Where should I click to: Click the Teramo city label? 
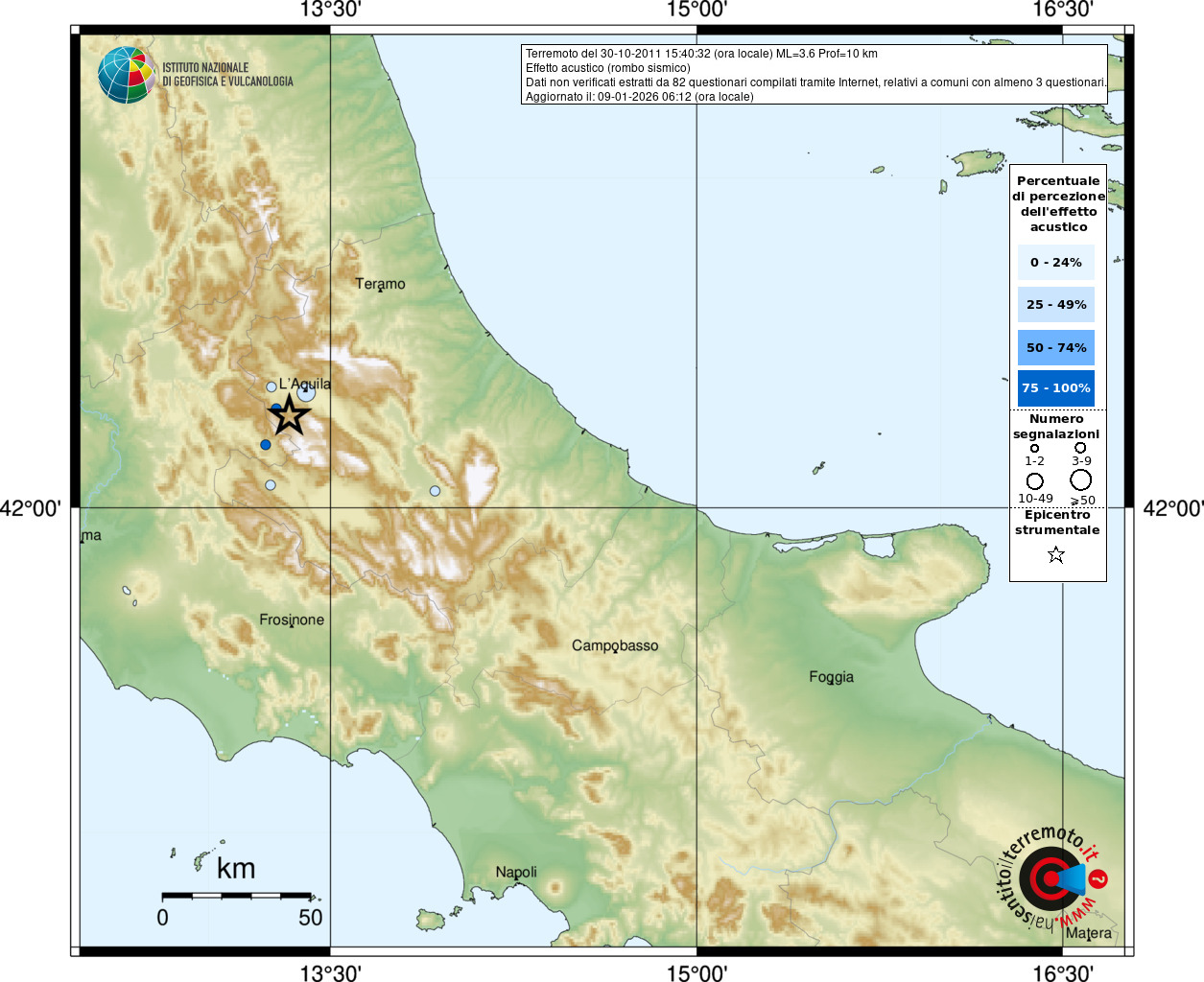(x=380, y=284)
